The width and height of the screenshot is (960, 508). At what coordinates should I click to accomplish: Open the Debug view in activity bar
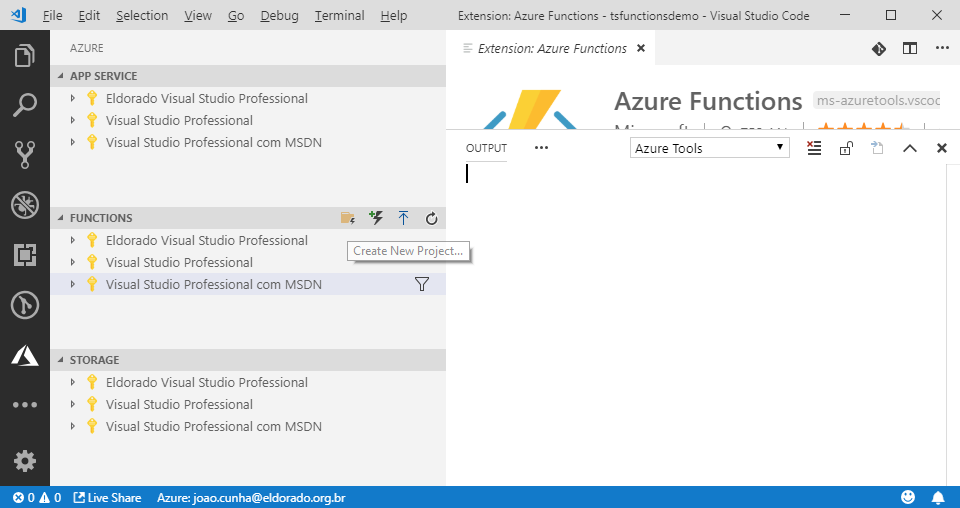24,205
